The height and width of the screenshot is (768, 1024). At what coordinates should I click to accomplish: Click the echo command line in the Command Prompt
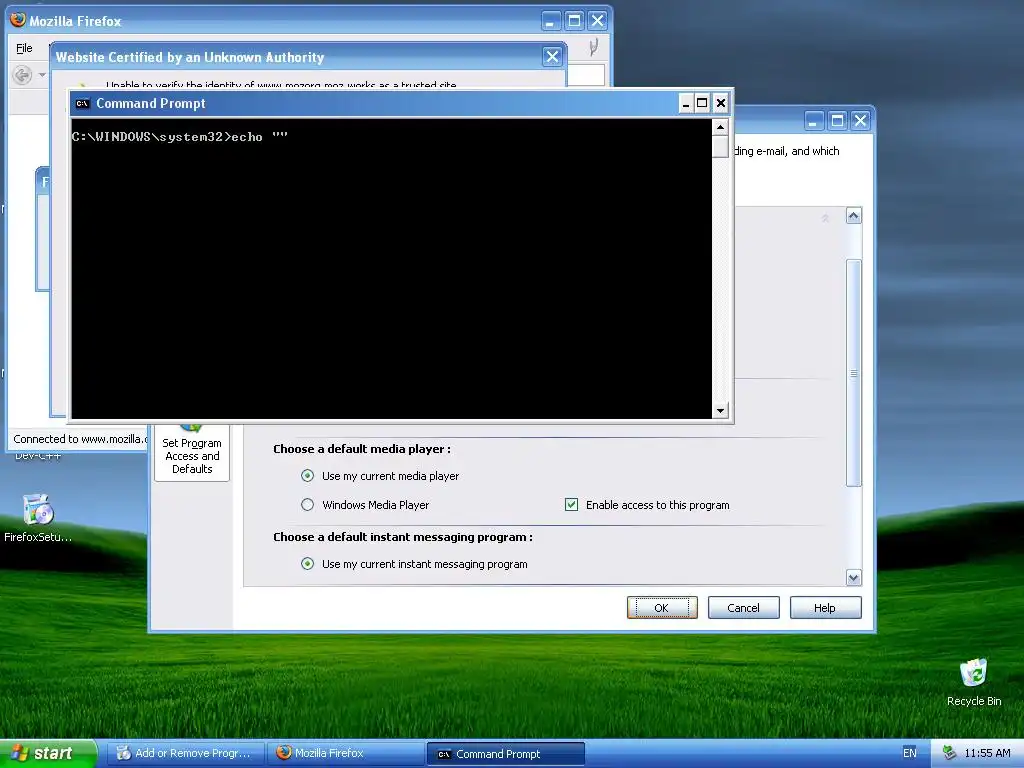[180, 136]
